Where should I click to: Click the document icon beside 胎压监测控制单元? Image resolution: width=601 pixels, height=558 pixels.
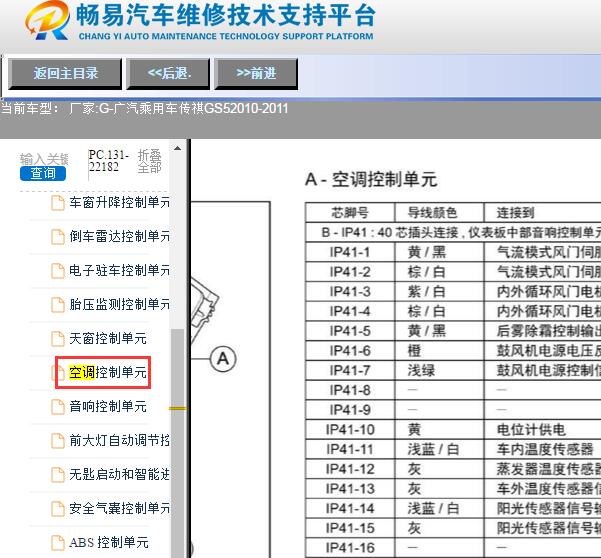pyautogui.click(x=58, y=305)
